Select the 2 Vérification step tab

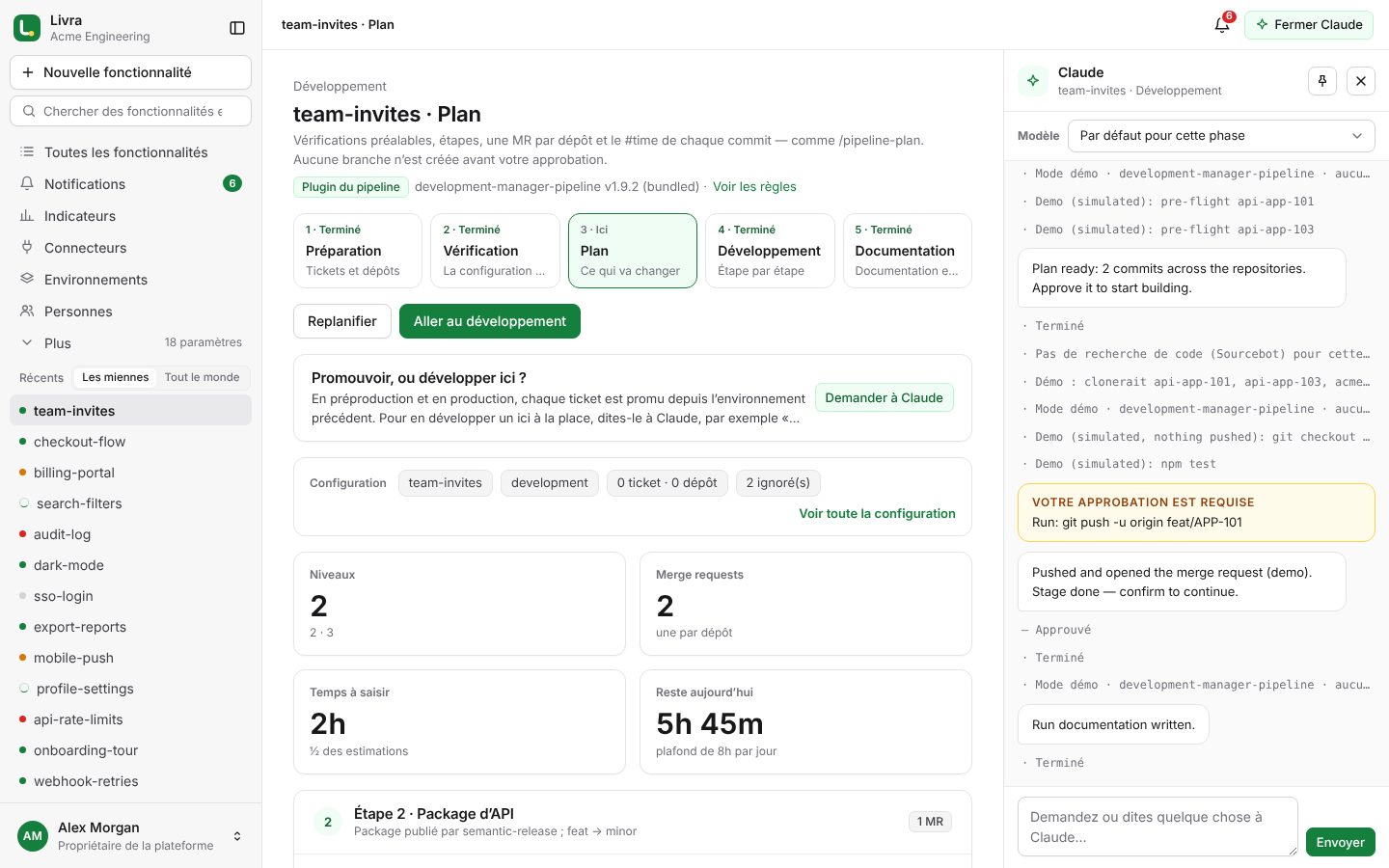coord(494,251)
